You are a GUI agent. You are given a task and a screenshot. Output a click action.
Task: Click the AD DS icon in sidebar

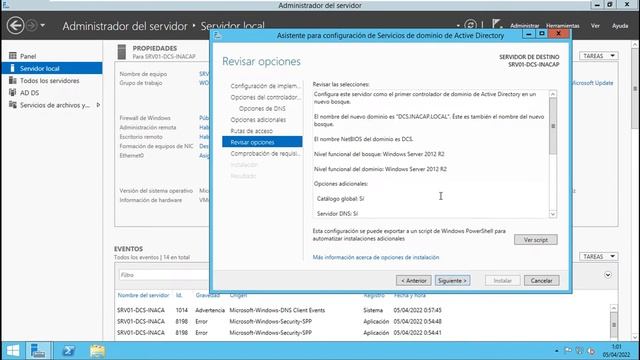coord(13,92)
